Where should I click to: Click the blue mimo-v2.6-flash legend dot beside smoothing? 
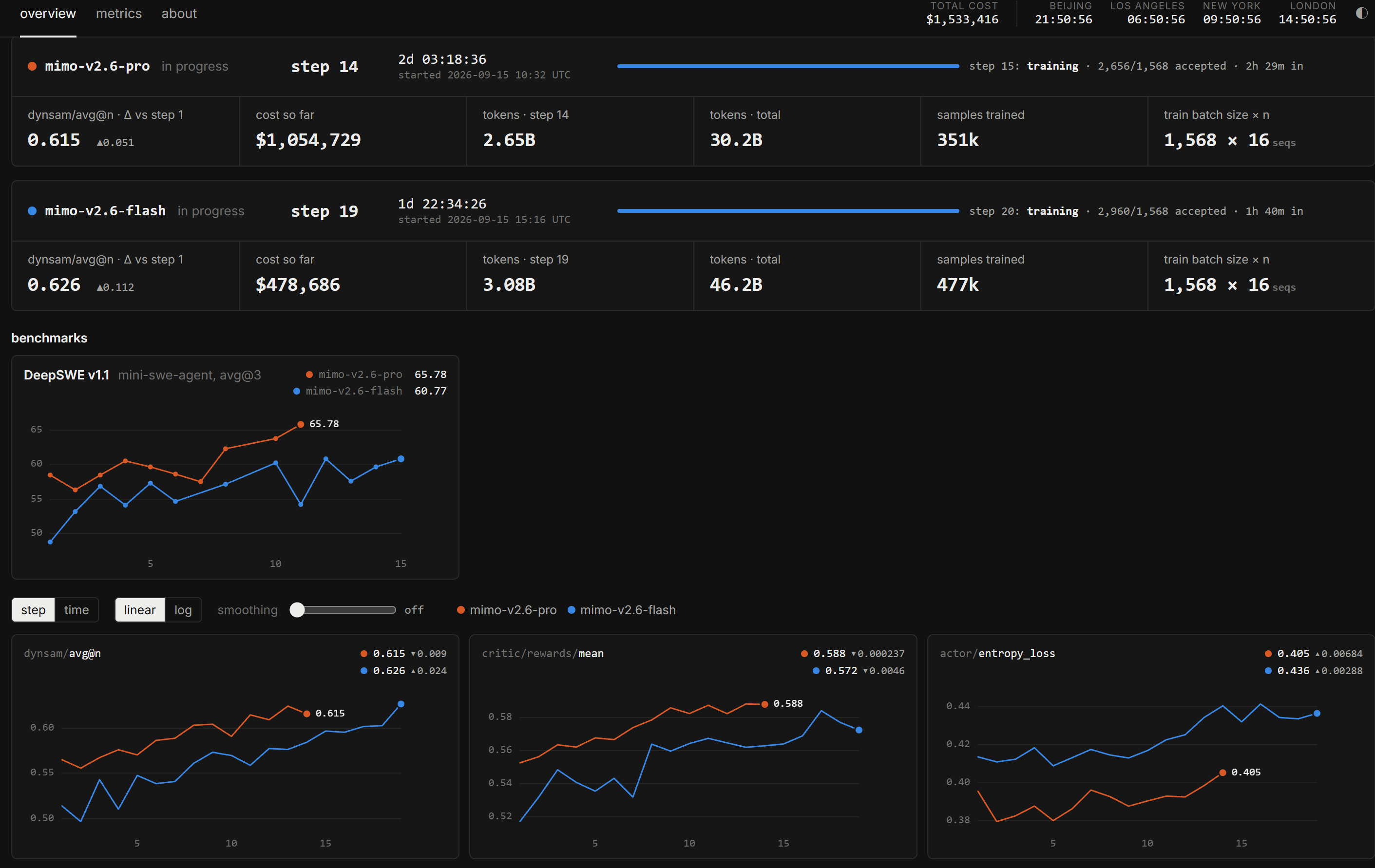click(x=571, y=610)
